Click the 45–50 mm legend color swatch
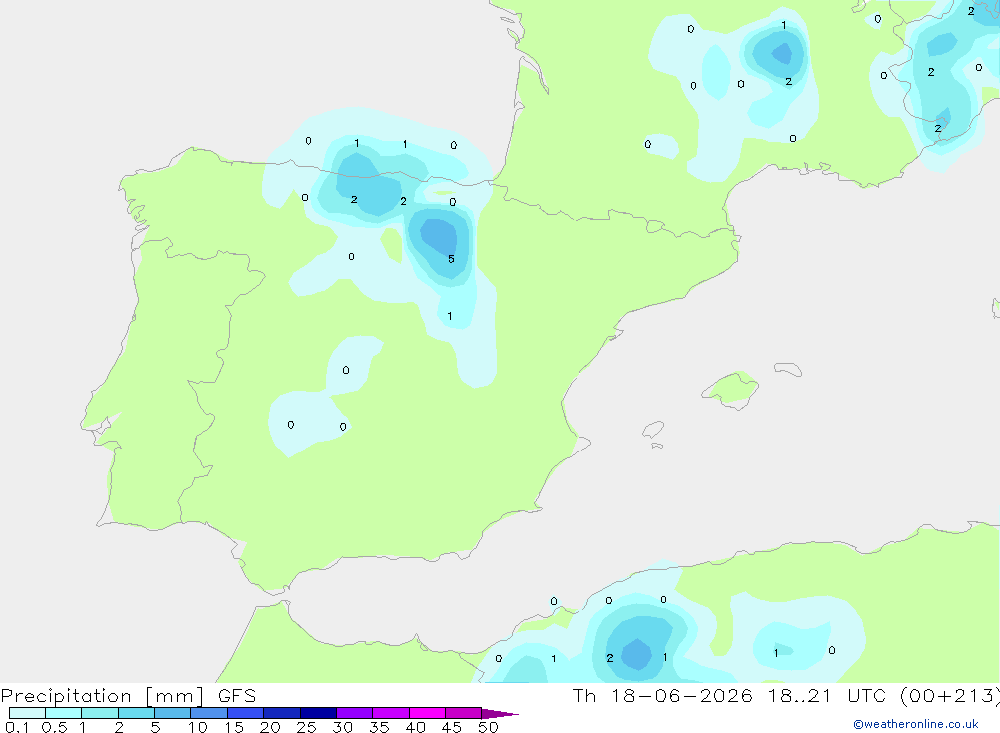This screenshot has width=1000, height=733. tap(464, 713)
